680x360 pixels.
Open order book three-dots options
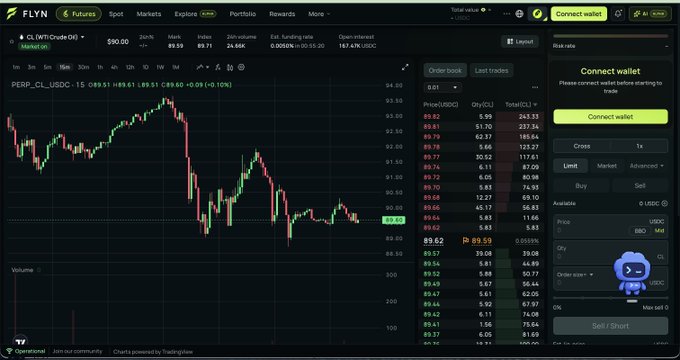pyautogui.click(x=535, y=87)
